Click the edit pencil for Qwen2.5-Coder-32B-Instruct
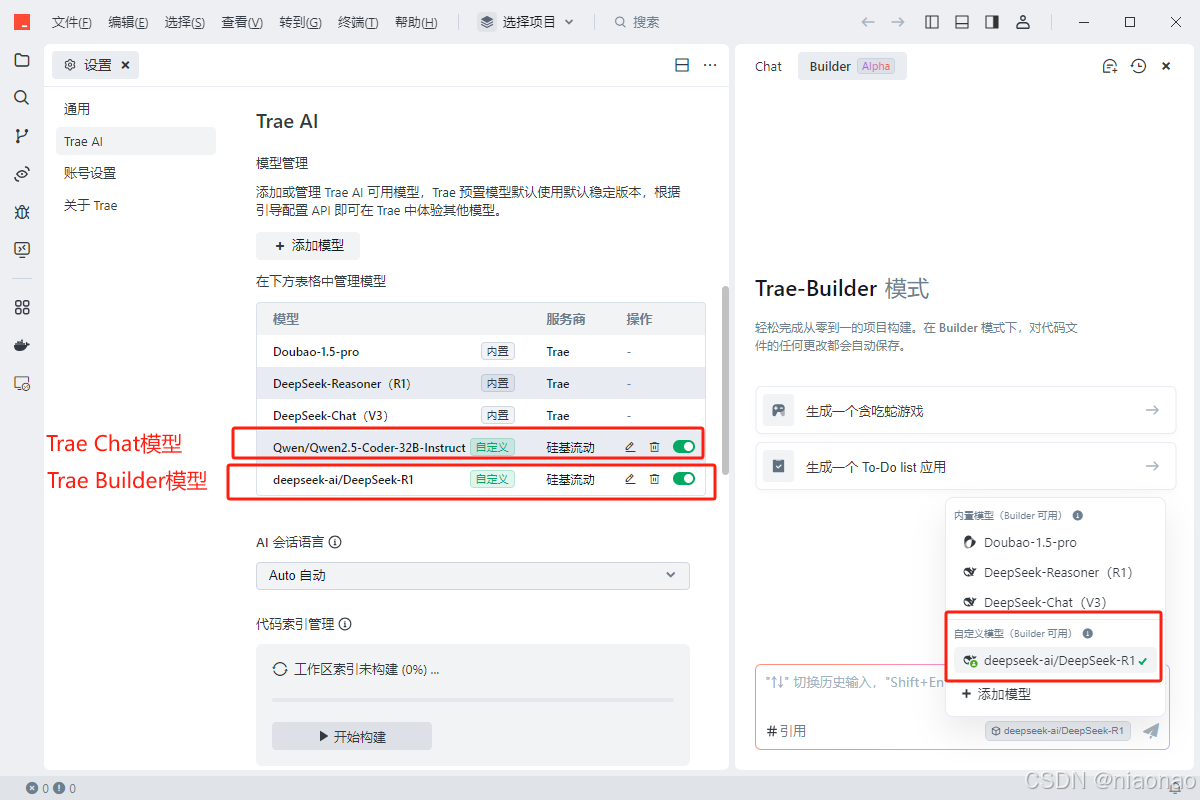Viewport: 1200px width, 800px height. (630, 447)
